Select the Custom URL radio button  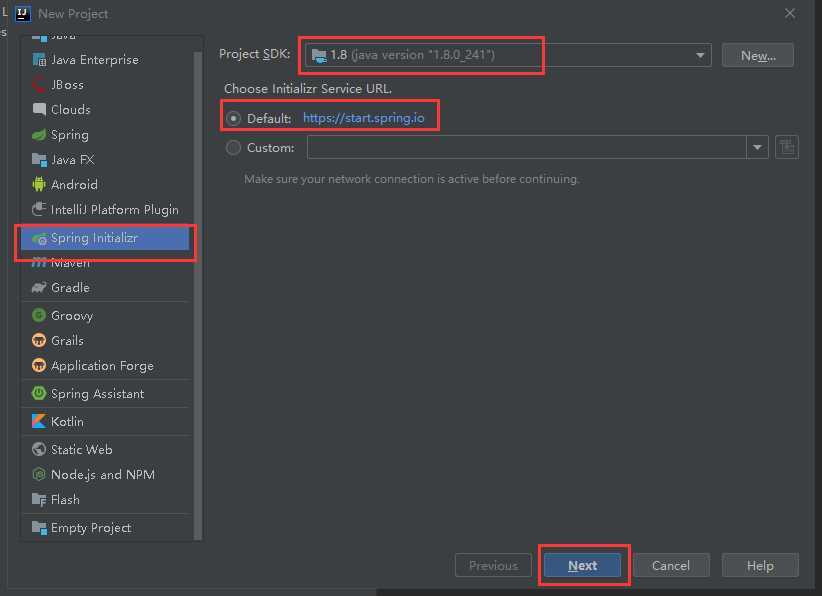233,148
